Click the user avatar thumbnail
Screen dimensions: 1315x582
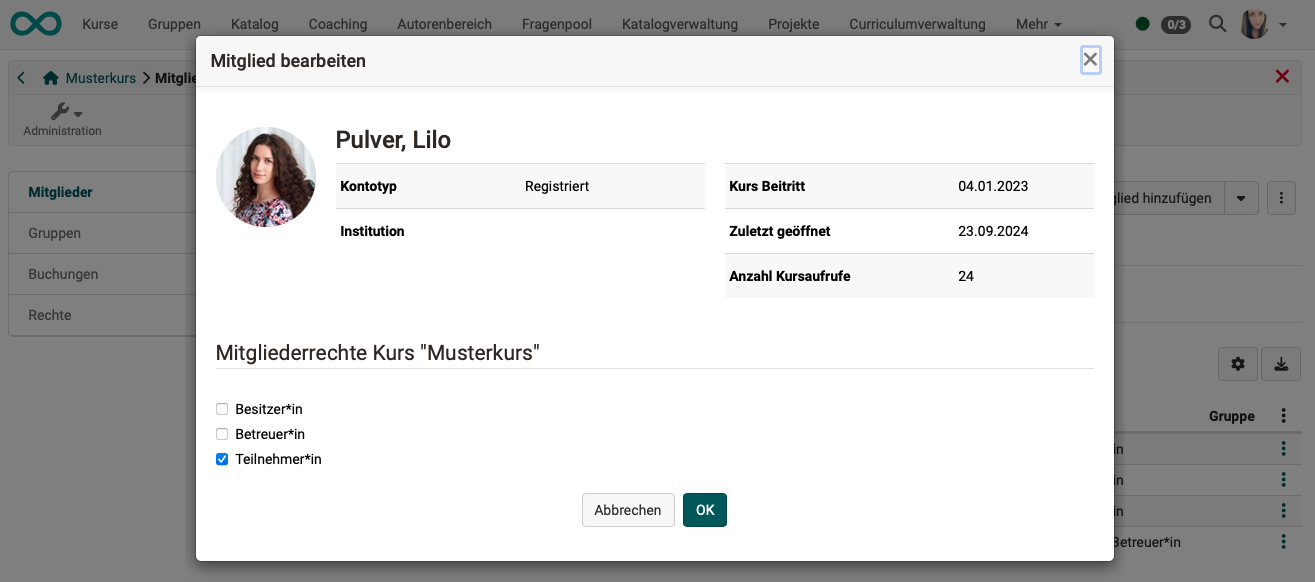[265, 176]
